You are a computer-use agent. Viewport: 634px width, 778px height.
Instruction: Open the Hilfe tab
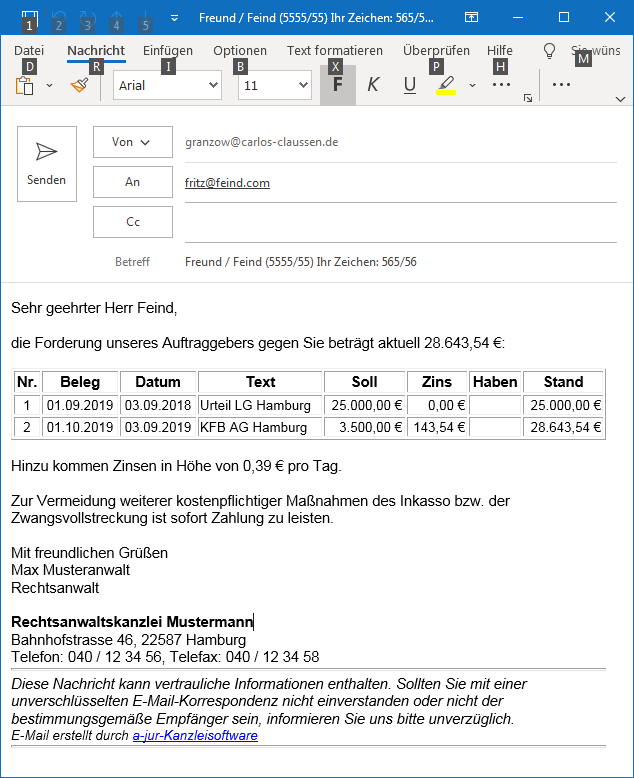click(x=500, y=51)
